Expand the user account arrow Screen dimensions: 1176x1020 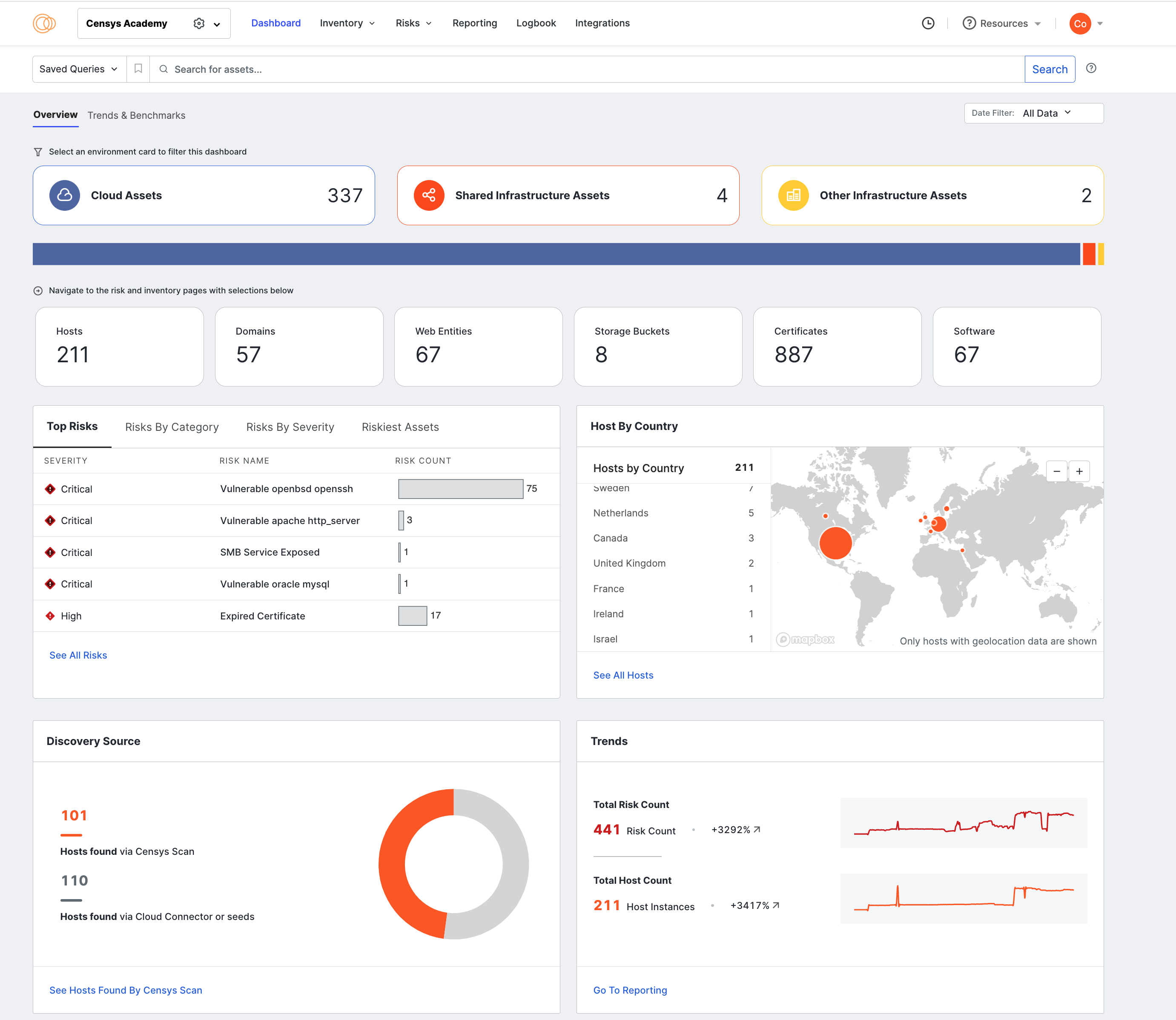1100,24
